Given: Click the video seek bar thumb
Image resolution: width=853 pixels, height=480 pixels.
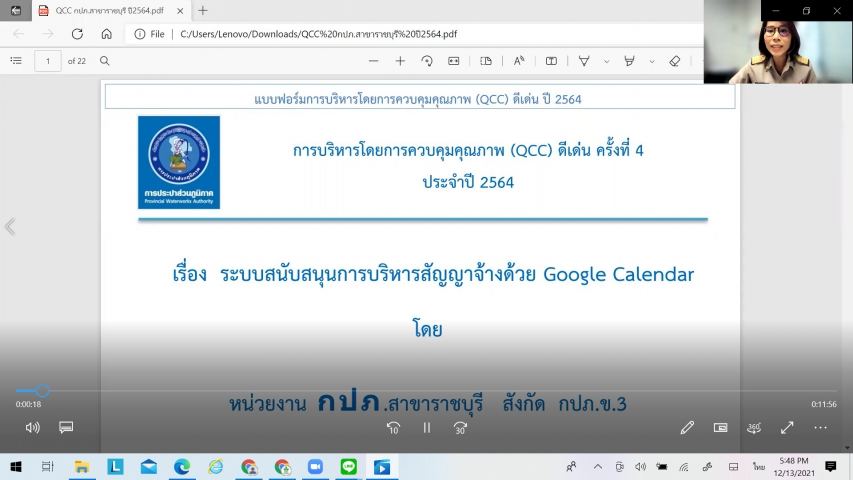Looking at the screenshot, I should (42, 390).
